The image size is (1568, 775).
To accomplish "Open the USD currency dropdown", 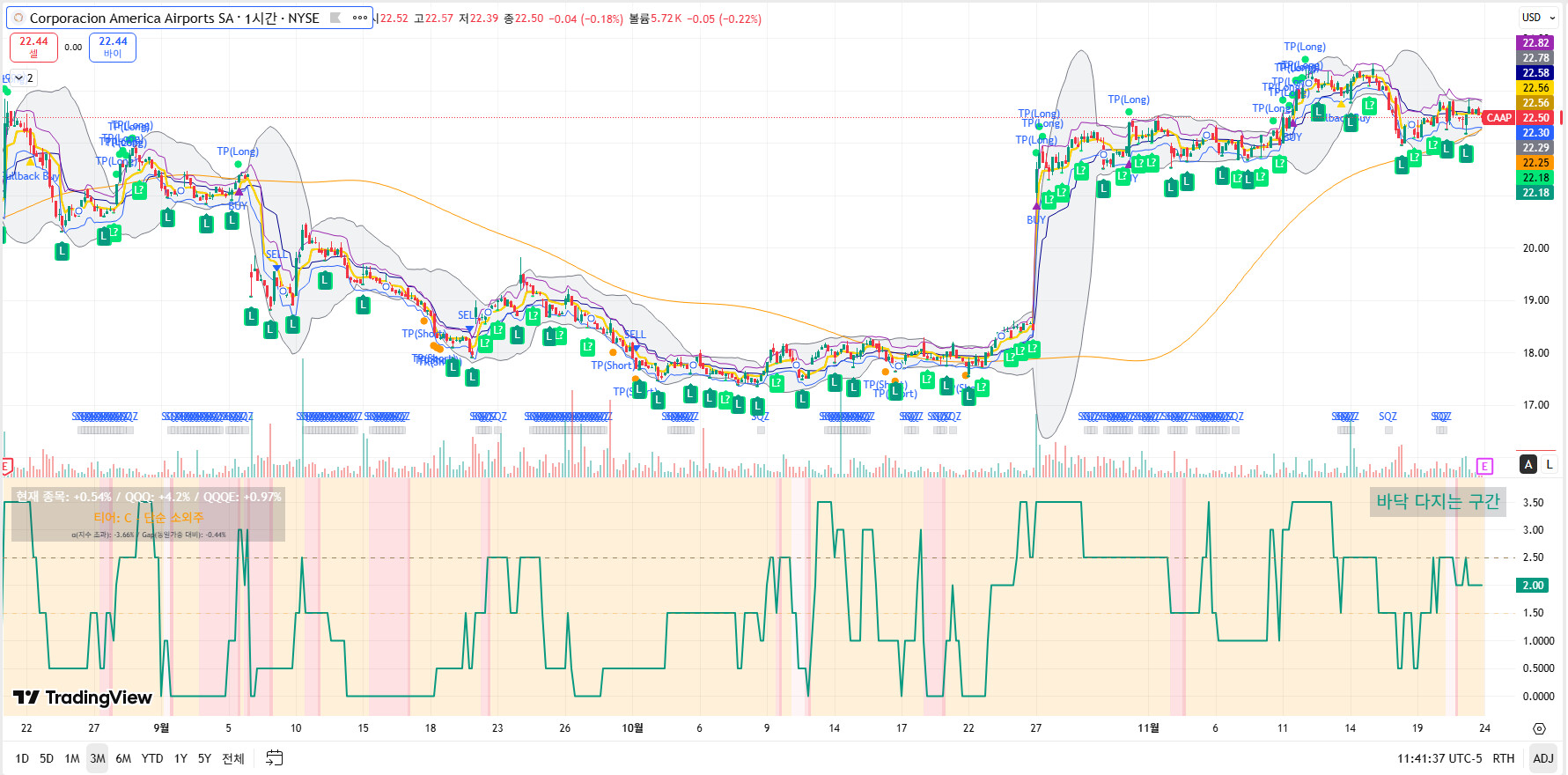I will point(1538,18).
